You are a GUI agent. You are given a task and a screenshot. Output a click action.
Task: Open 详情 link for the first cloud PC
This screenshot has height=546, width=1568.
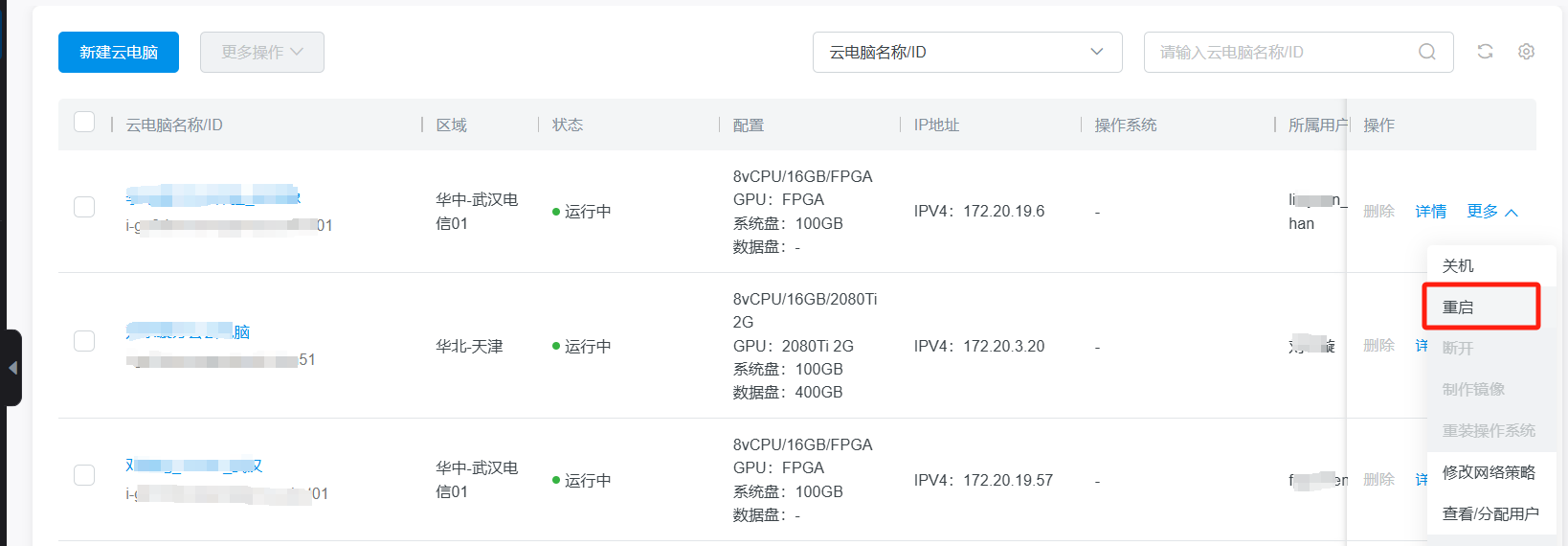click(1430, 212)
